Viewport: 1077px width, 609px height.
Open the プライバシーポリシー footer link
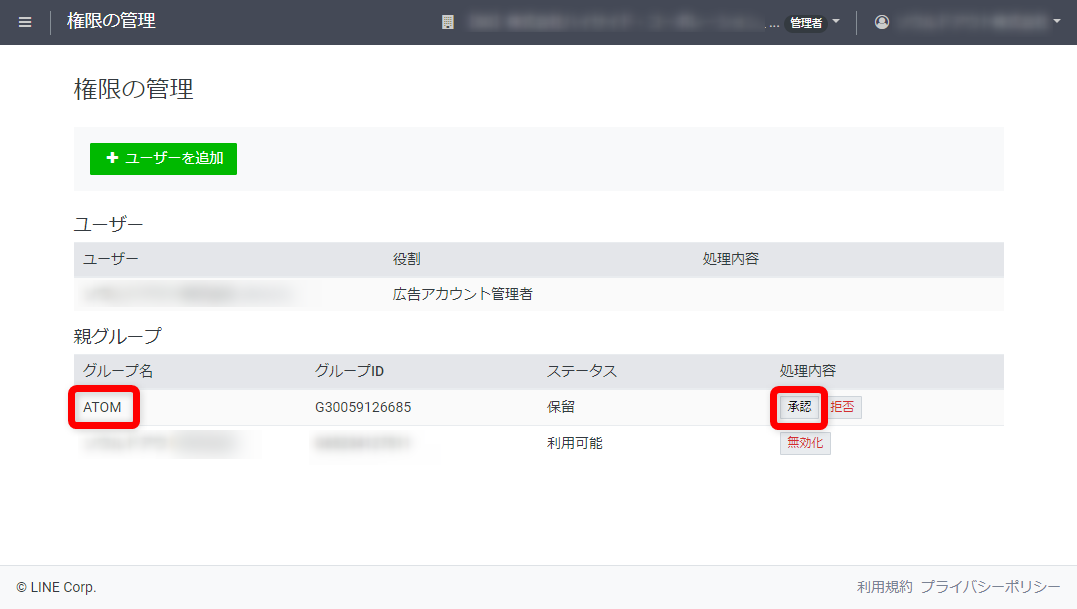pos(990,587)
